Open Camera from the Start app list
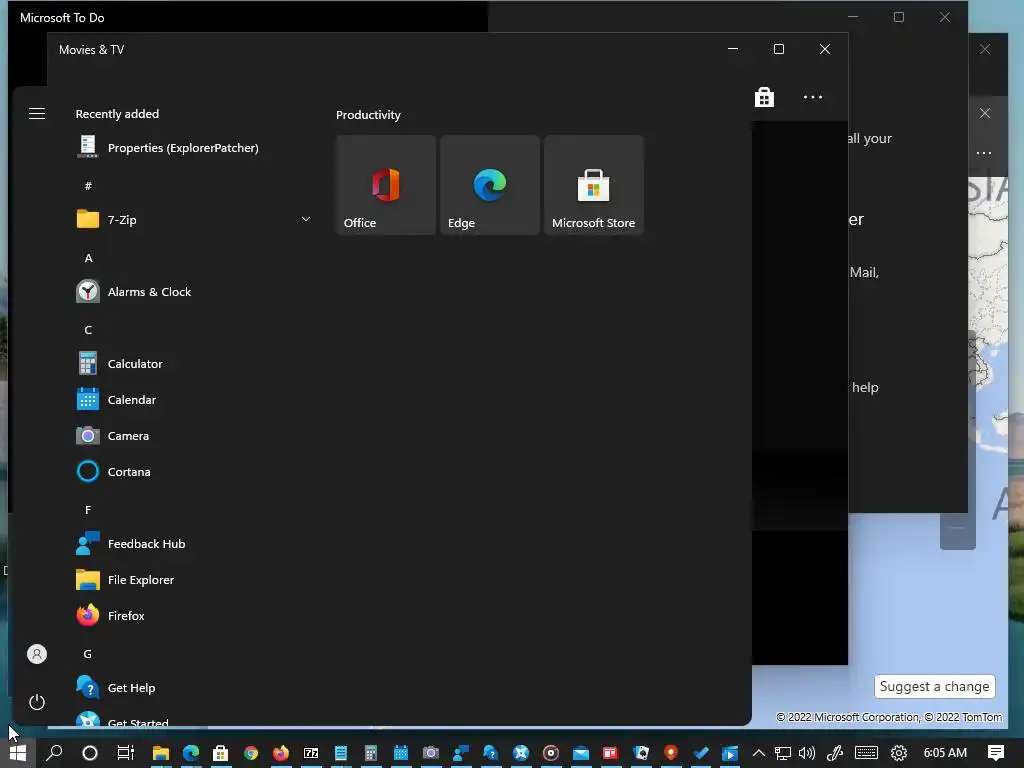 pos(193,436)
